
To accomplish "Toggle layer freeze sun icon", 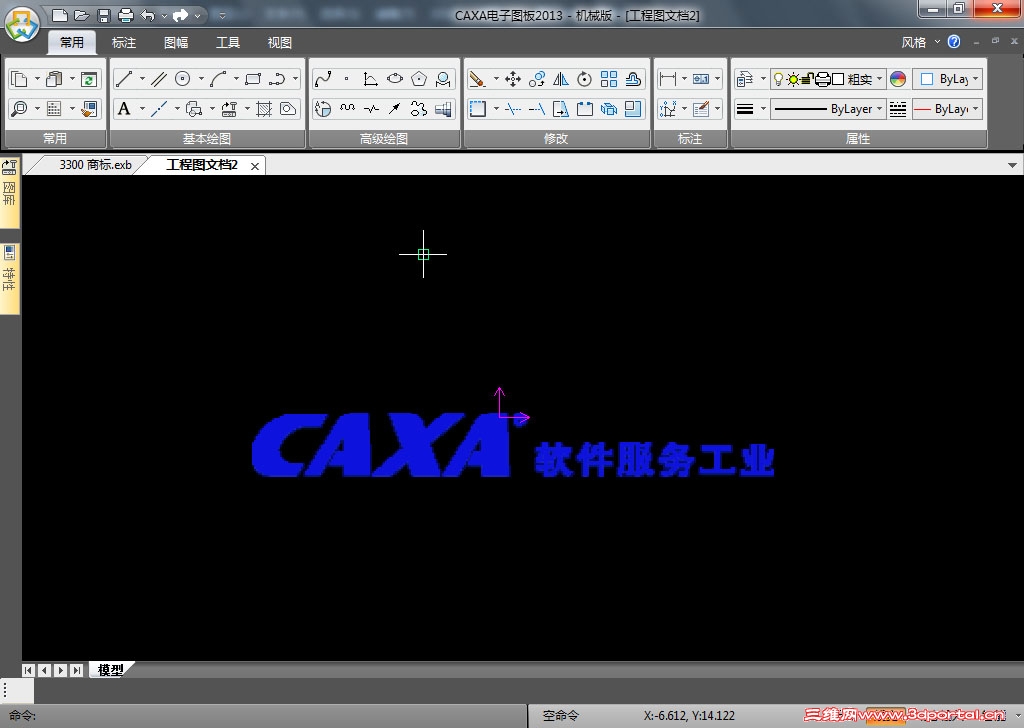I will (x=793, y=79).
